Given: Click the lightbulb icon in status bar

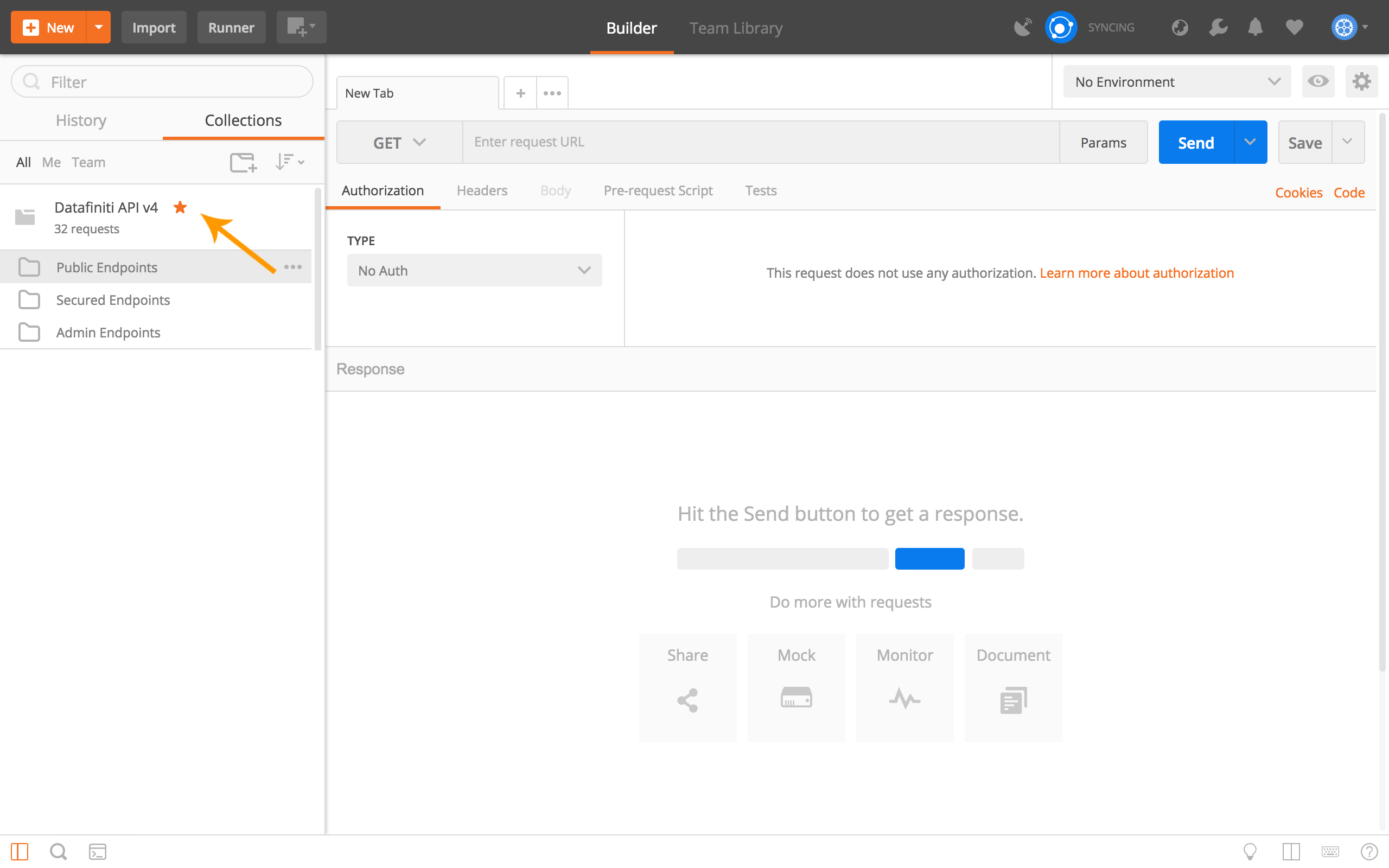Looking at the screenshot, I should pos(1250,851).
